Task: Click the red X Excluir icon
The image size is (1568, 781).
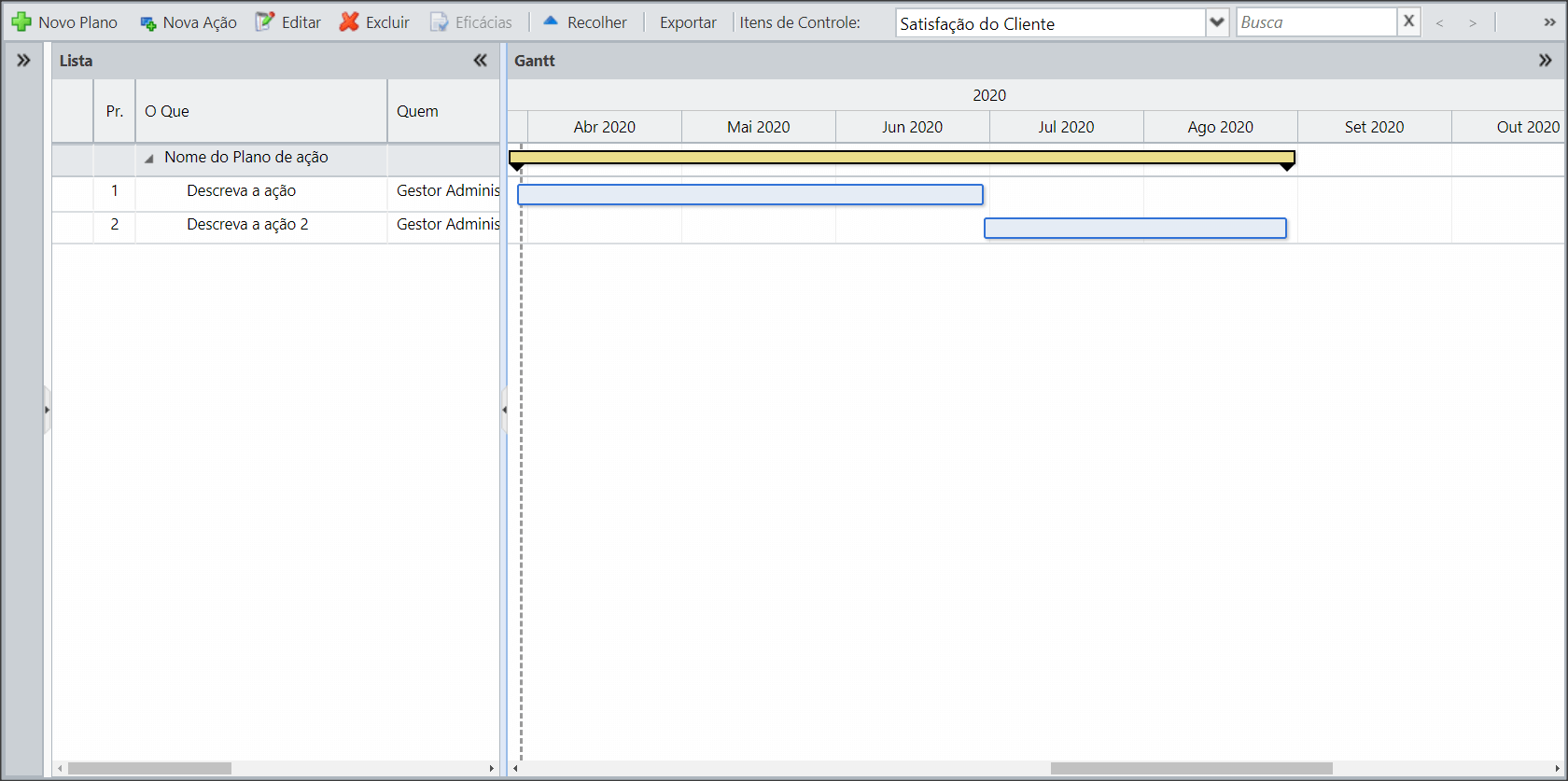Action: (349, 21)
